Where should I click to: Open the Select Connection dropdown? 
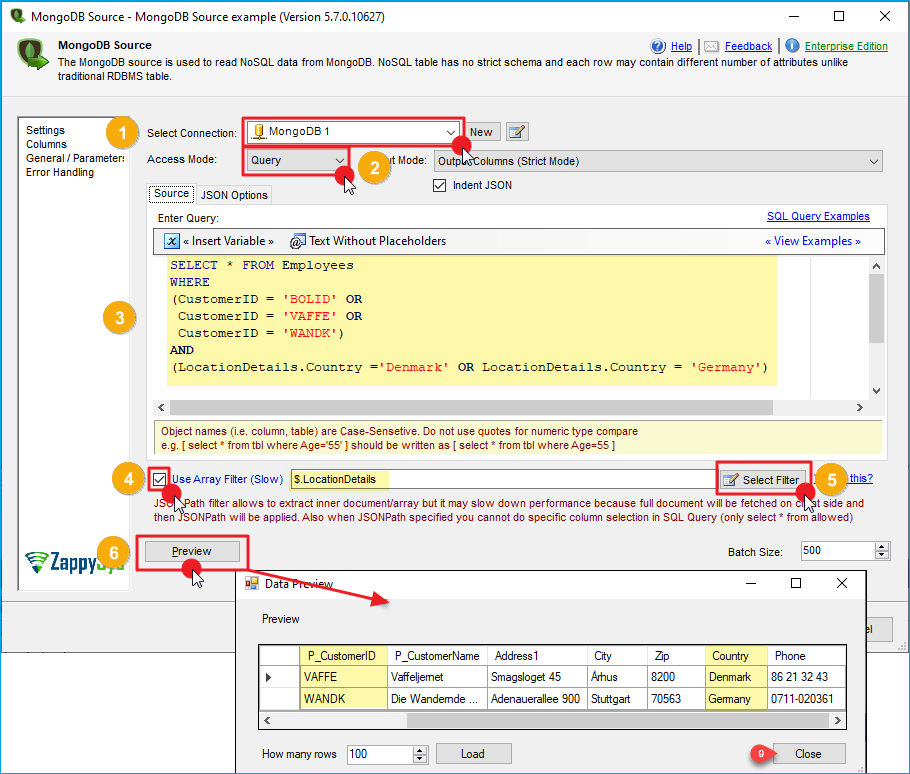tap(451, 132)
